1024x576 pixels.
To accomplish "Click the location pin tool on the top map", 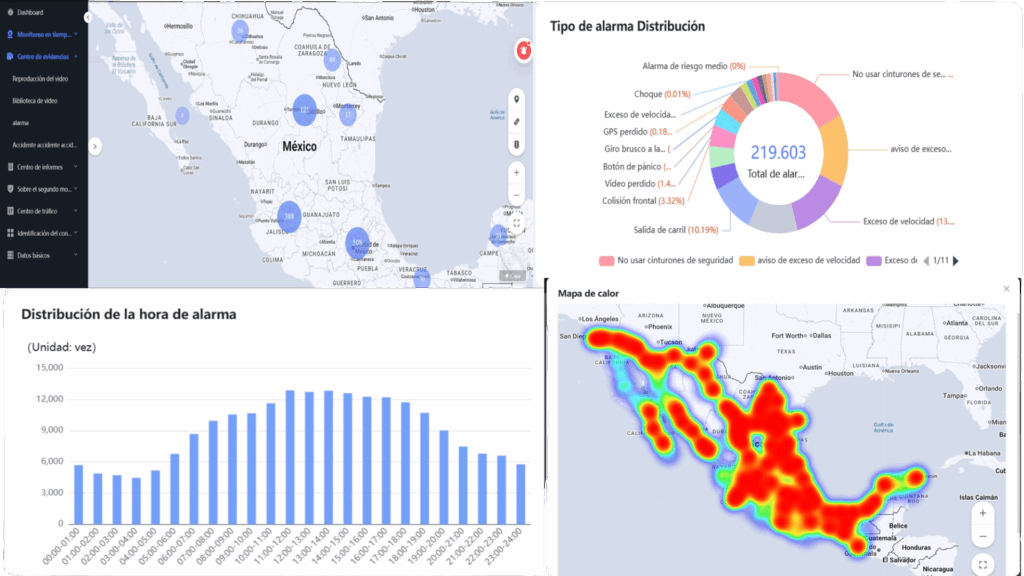I will pyautogui.click(x=517, y=99).
